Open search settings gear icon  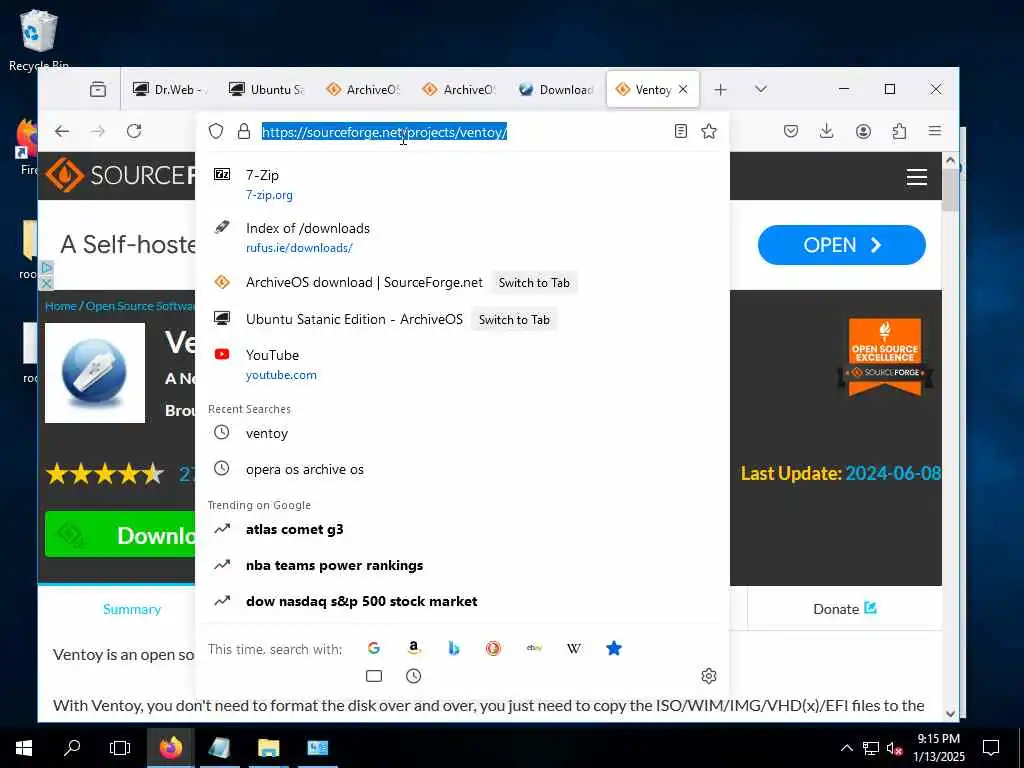coord(709,676)
